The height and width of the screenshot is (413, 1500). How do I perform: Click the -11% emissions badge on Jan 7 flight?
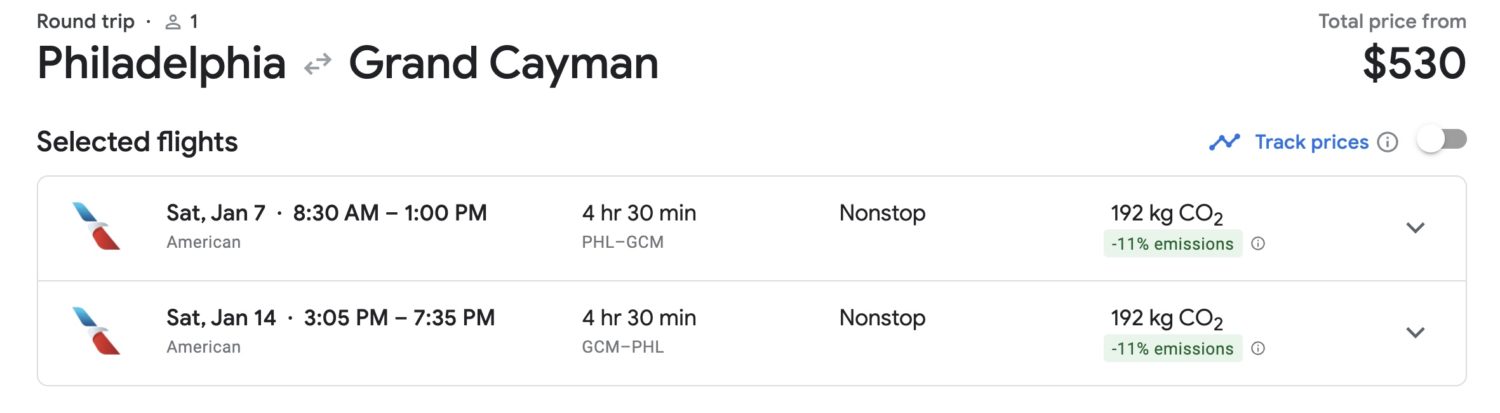click(1173, 243)
